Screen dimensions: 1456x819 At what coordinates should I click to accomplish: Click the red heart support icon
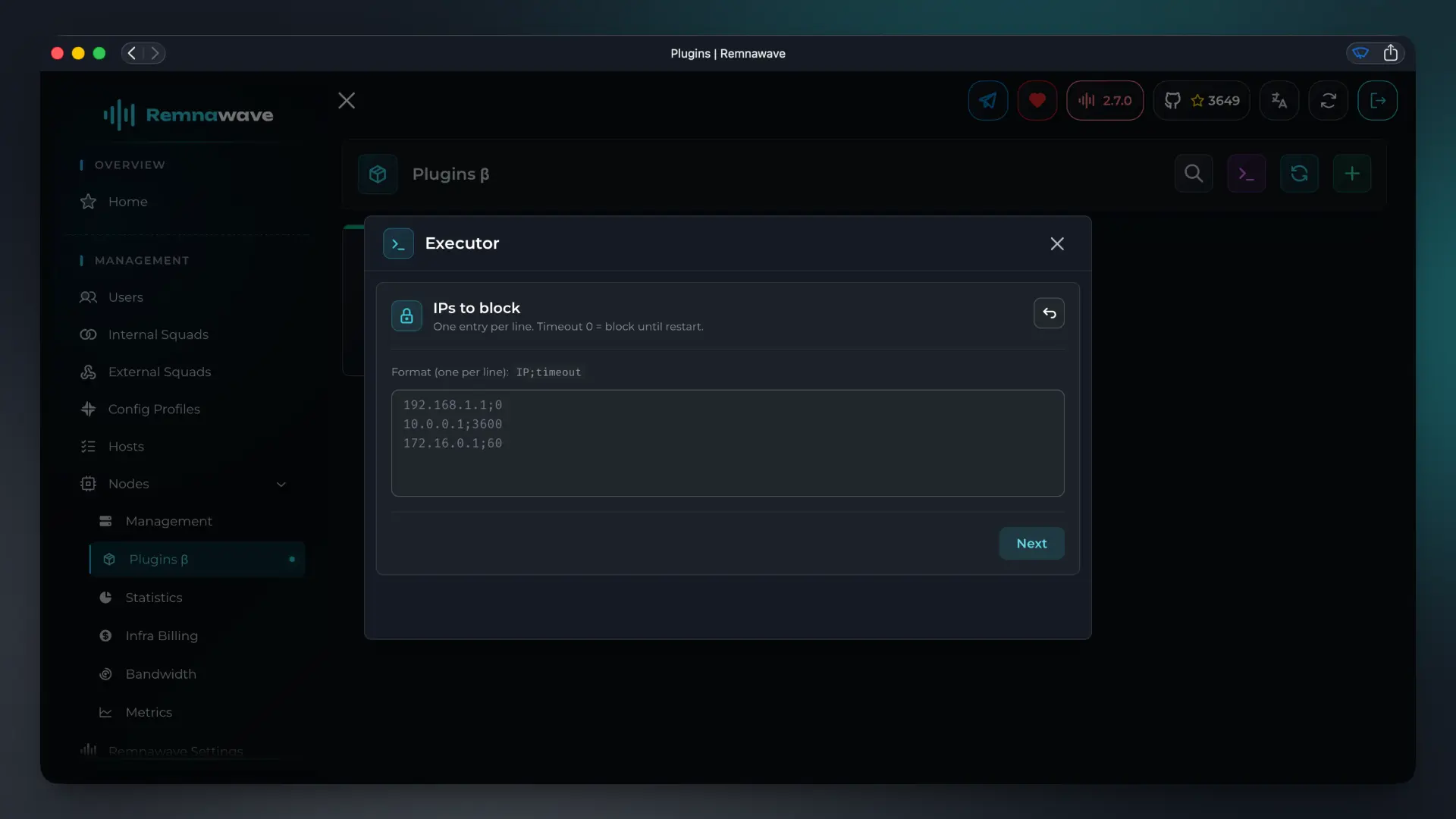point(1037,100)
